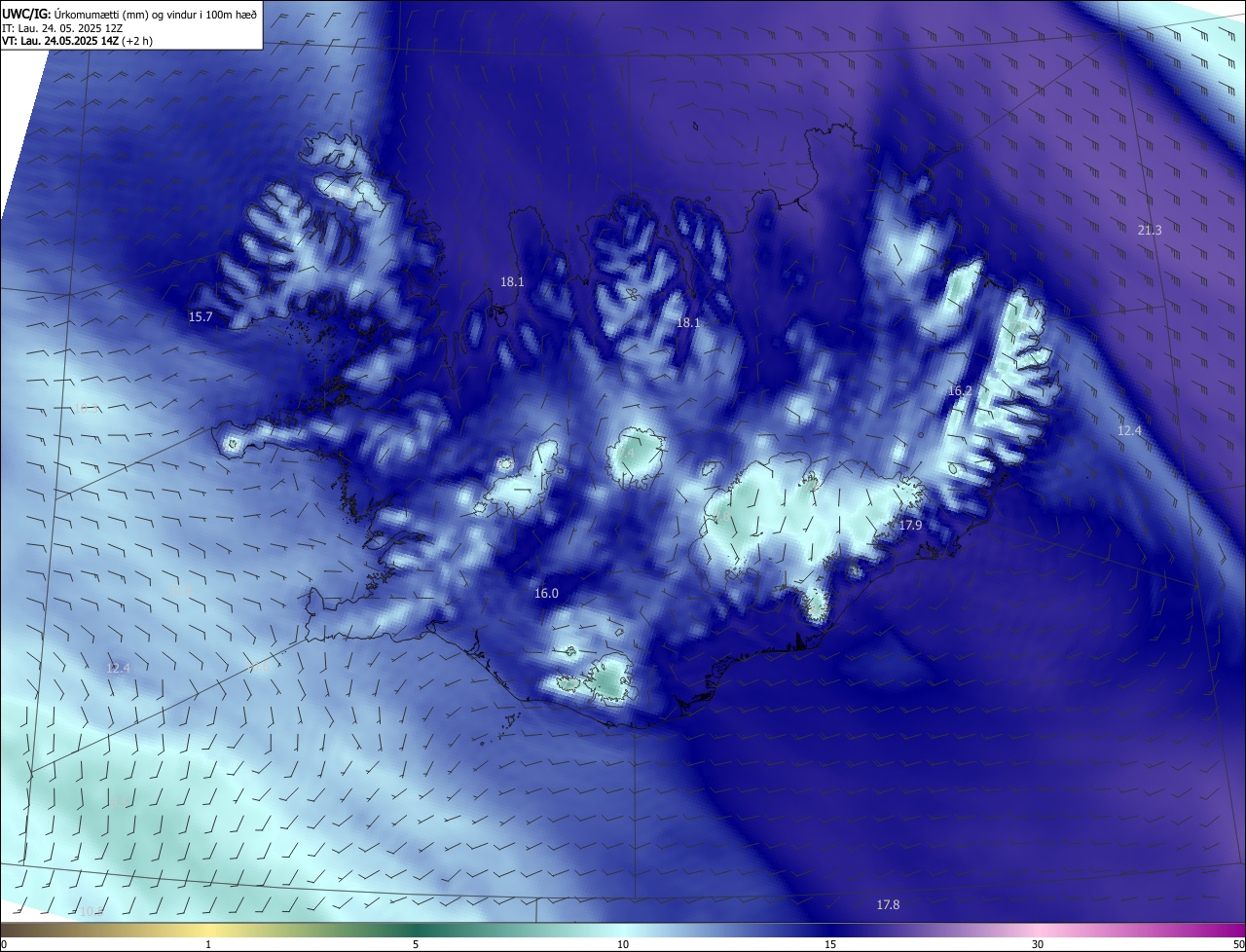The image size is (1246, 952).
Task: Pick the yellow colorbar segment above tick 1
Action: coord(208,931)
